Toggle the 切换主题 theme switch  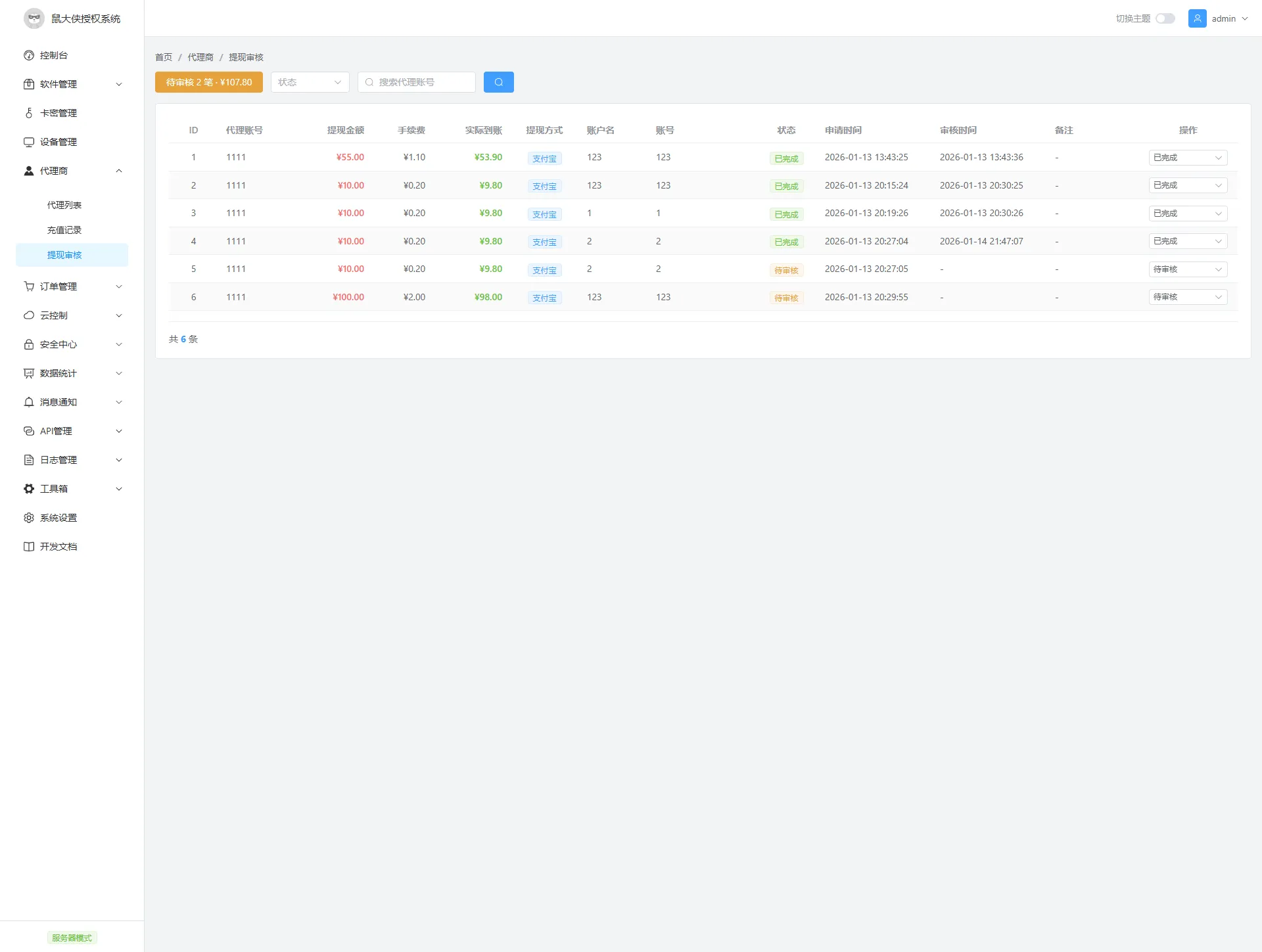[1165, 18]
